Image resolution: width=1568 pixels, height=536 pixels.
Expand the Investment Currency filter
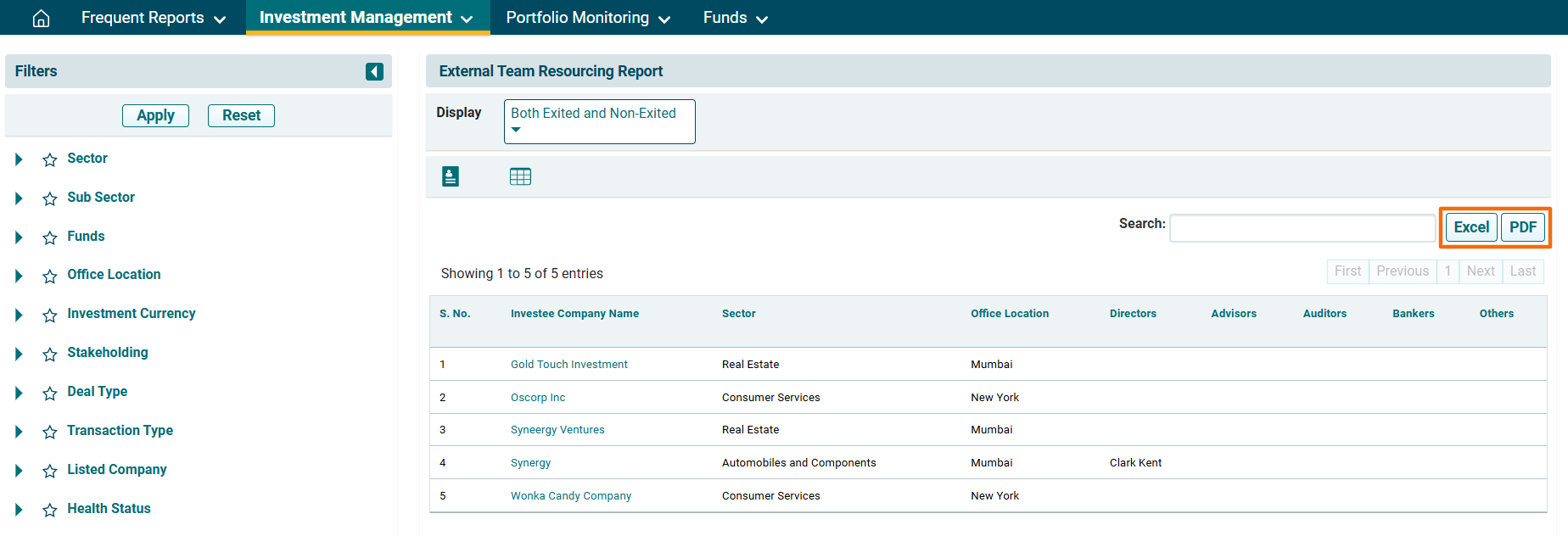[19, 315]
